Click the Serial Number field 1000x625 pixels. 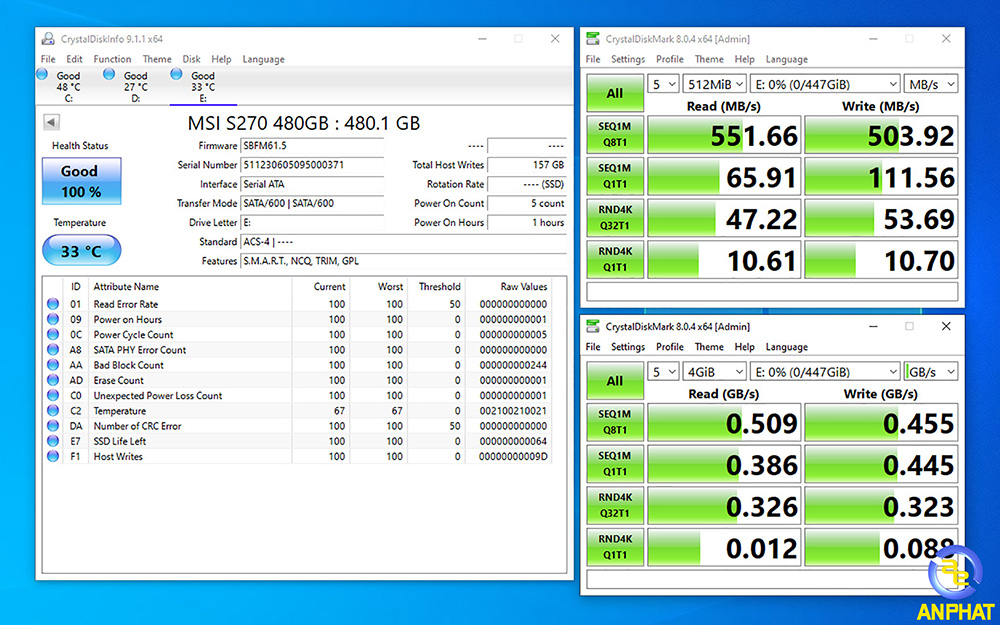pos(312,165)
